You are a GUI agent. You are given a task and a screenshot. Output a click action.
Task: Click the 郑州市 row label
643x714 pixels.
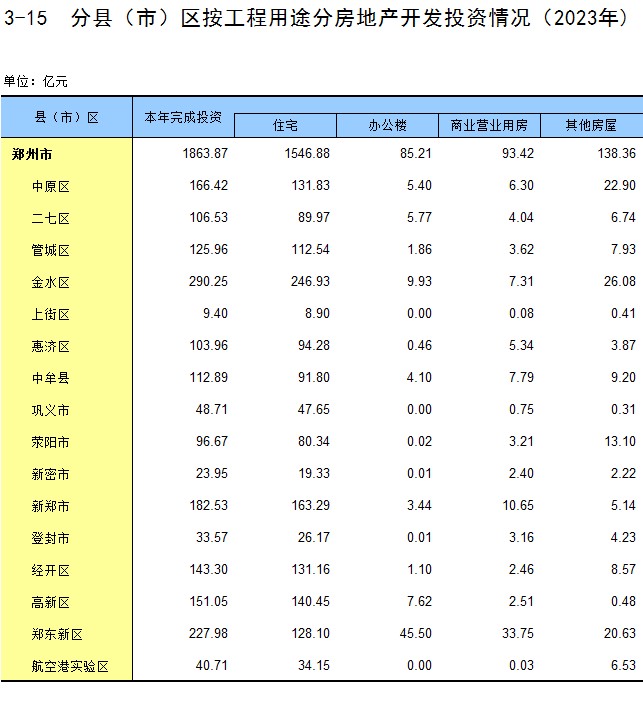pos(32,154)
